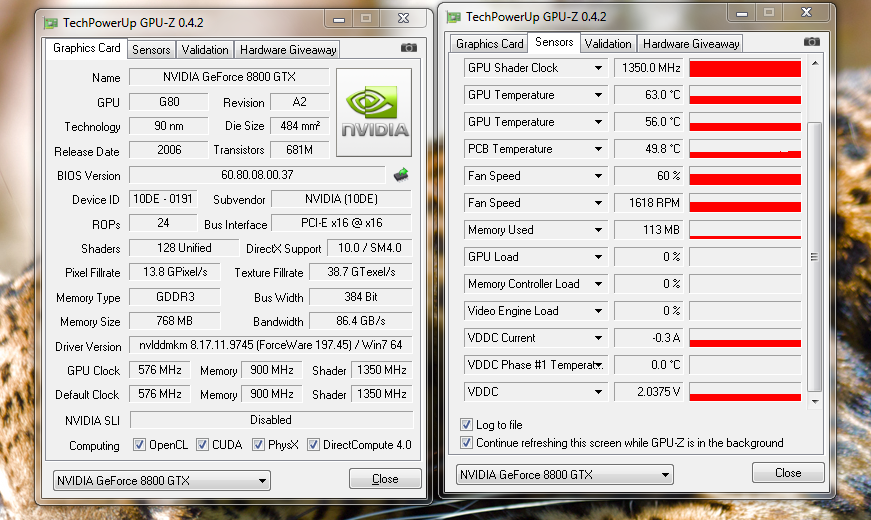Open dropdown for GPU Temperature 63.0 °C row
This screenshot has width=871, height=520.
598,95
